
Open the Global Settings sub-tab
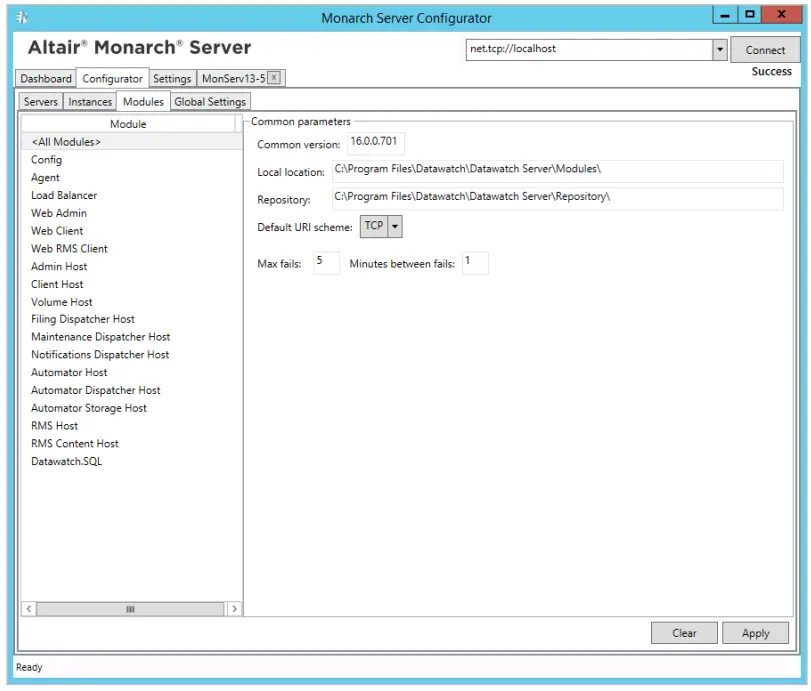click(209, 101)
